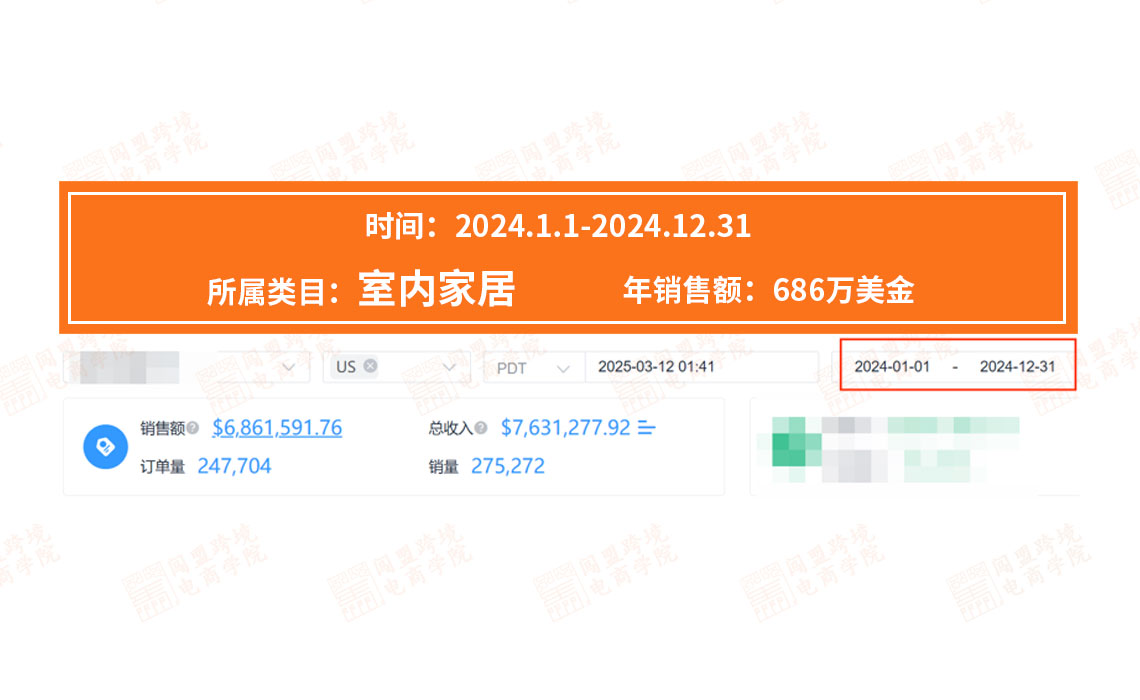Expand the blurred store selector dropdown
Viewport: 1140px width, 700px height.
tap(289, 367)
